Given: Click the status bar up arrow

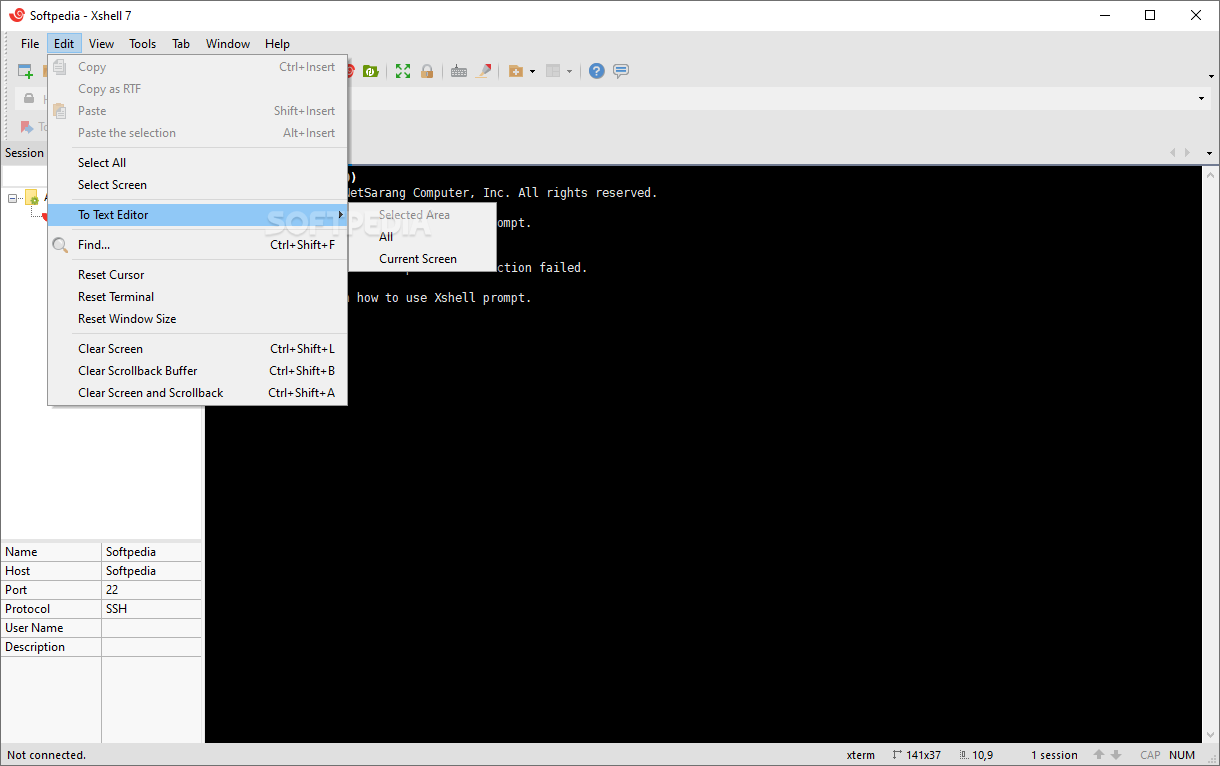Looking at the screenshot, I should point(1099,755).
